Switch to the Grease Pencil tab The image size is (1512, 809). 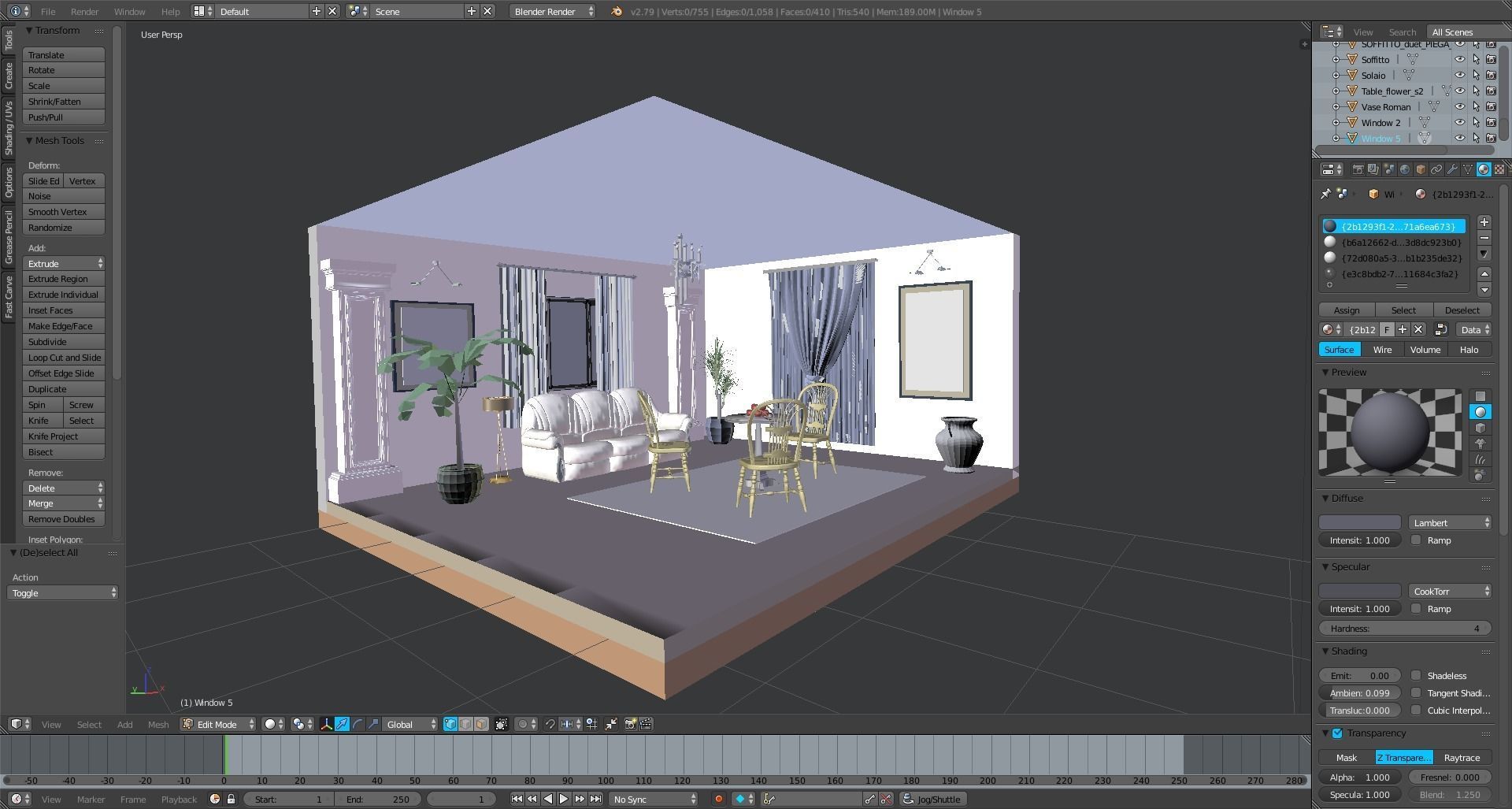[x=8, y=237]
